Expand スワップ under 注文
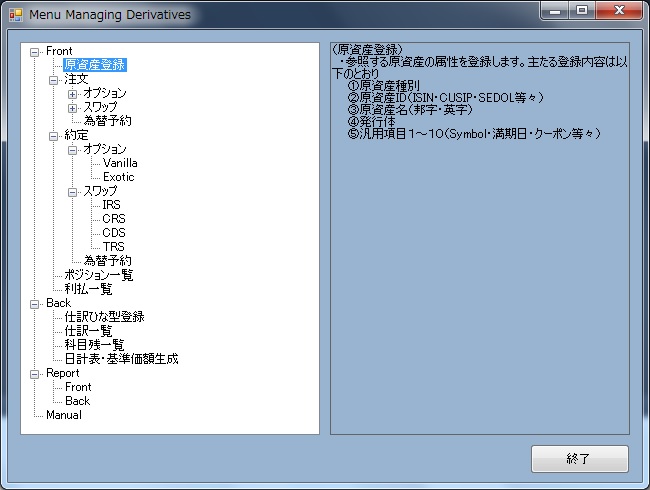 coord(73,108)
